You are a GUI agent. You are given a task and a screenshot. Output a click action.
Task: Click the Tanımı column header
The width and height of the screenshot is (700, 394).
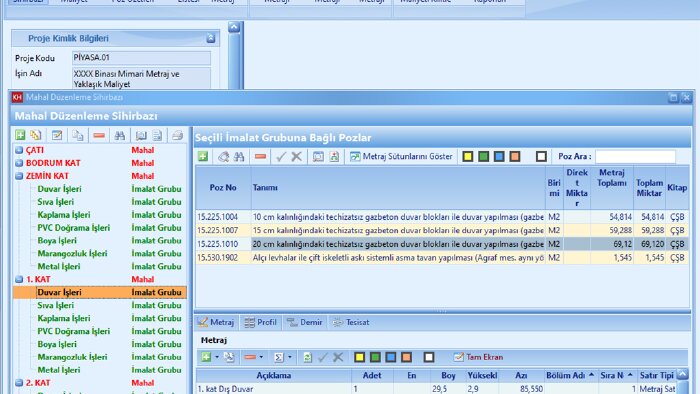[398, 188]
